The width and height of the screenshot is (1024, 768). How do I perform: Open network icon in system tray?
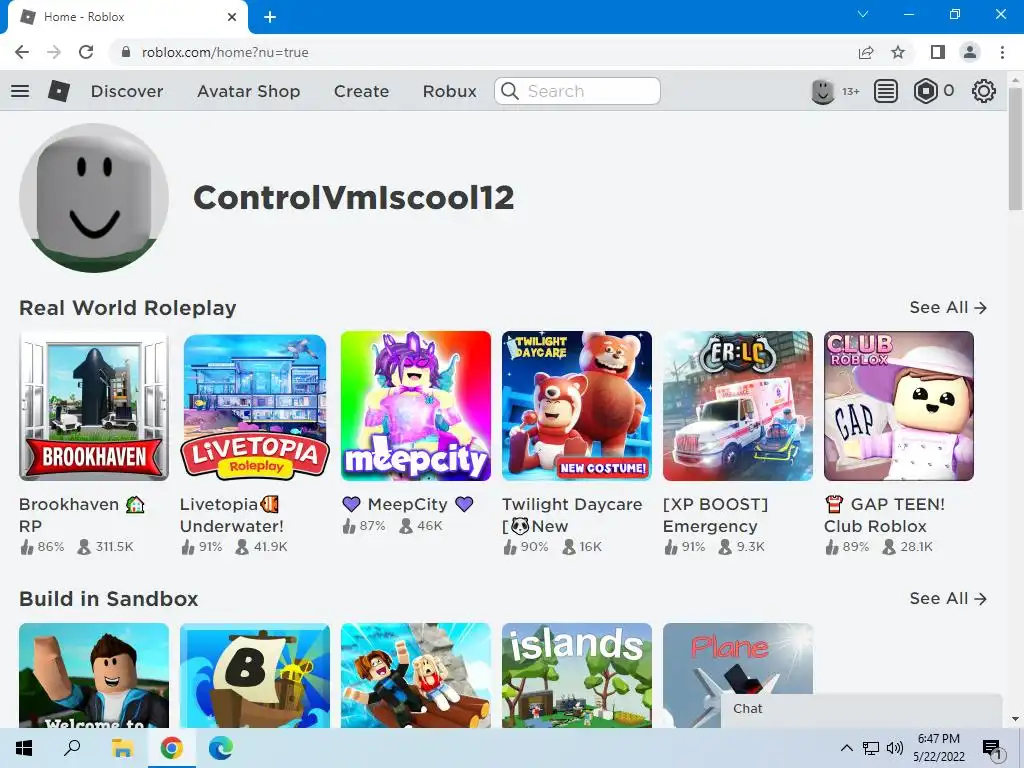click(x=871, y=748)
